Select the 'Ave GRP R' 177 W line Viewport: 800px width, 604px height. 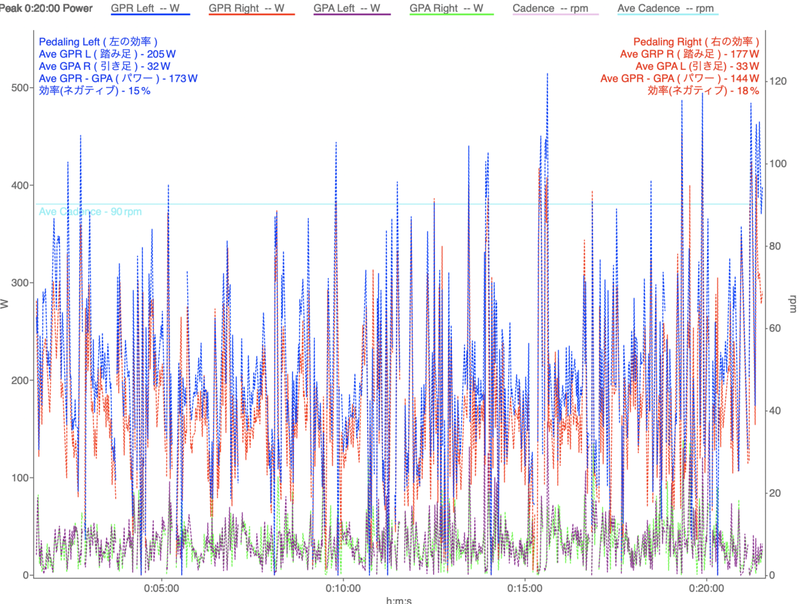[690, 54]
